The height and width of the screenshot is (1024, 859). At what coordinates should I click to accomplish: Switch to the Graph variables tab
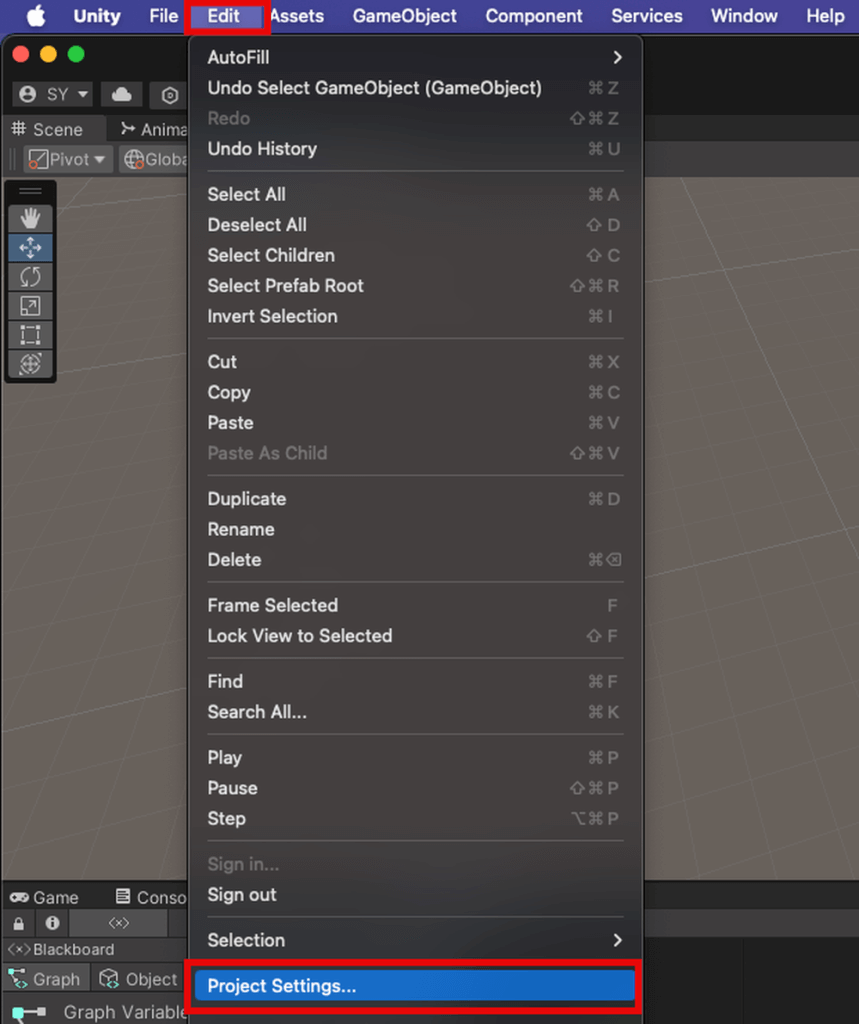point(45,979)
